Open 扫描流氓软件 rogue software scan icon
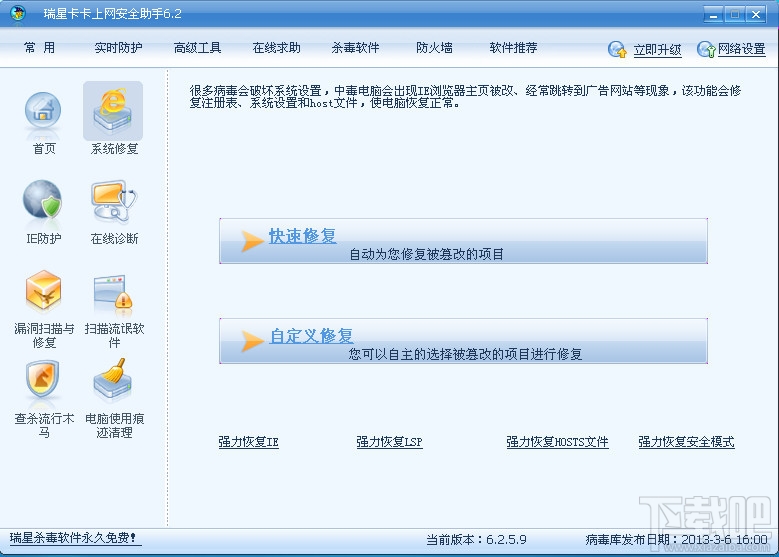779x557 pixels. coord(113,293)
